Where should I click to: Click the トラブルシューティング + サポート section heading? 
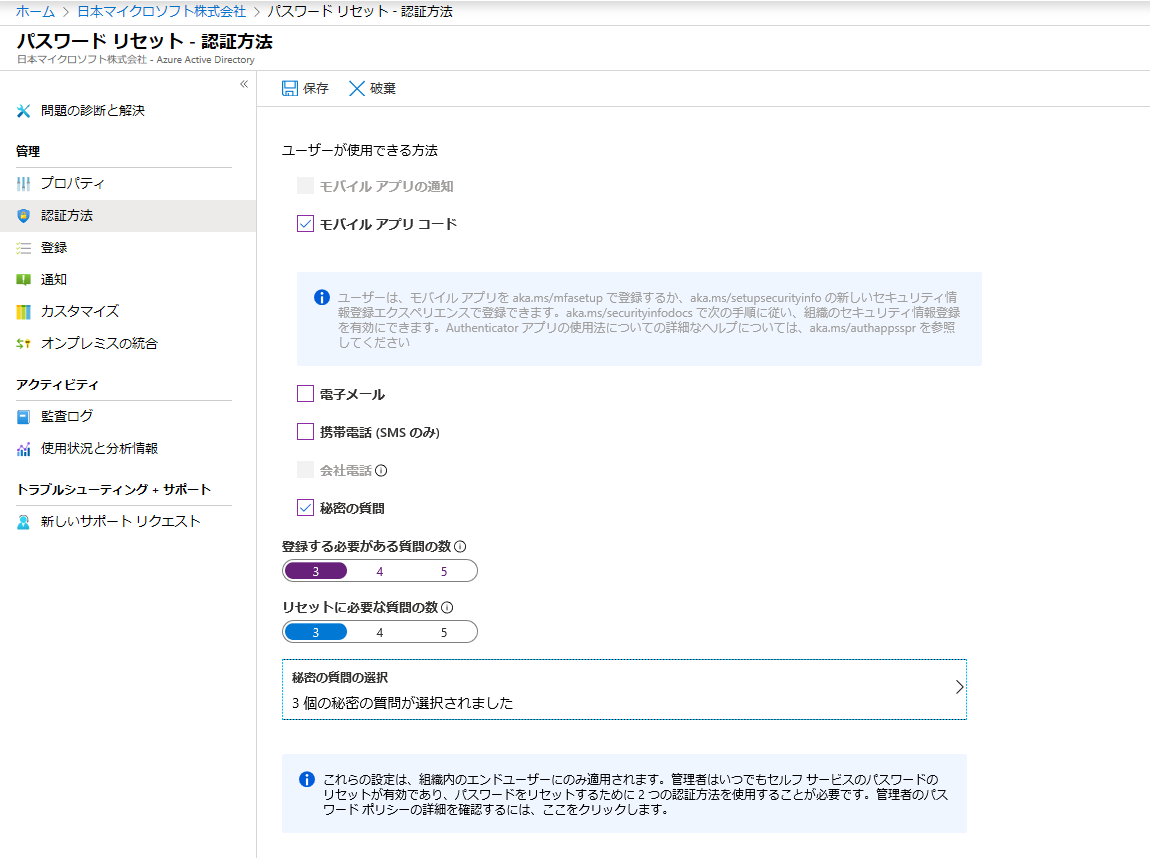(114, 490)
